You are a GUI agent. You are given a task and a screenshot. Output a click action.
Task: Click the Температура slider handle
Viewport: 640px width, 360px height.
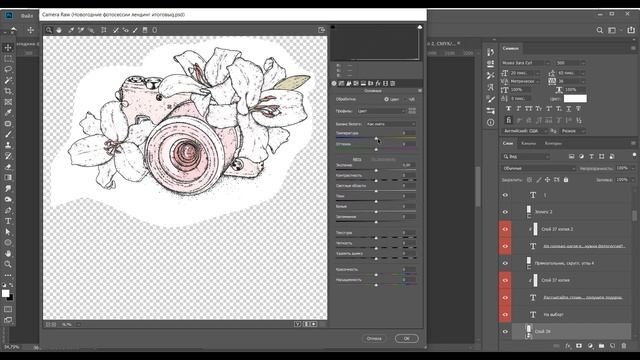[376, 139]
